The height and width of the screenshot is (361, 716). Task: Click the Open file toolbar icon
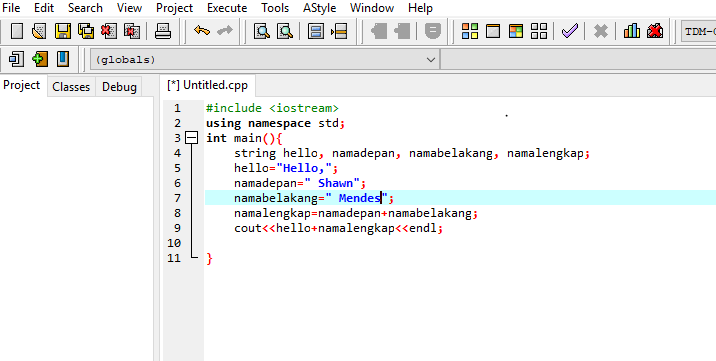pyautogui.click(x=39, y=31)
